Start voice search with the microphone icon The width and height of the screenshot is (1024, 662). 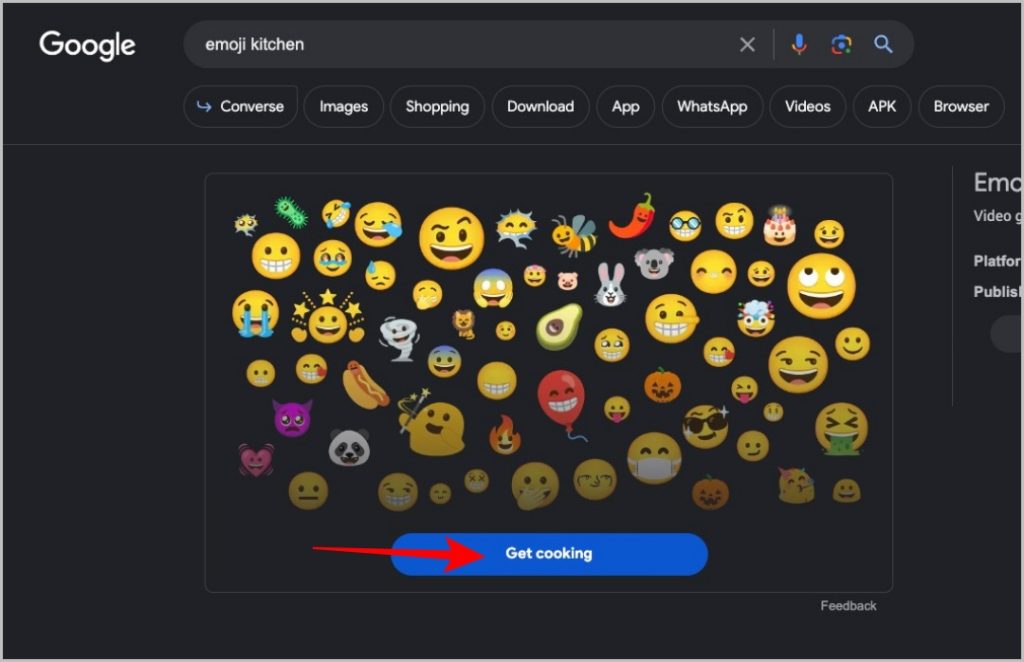pyautogui.click(x=799, y=44)
